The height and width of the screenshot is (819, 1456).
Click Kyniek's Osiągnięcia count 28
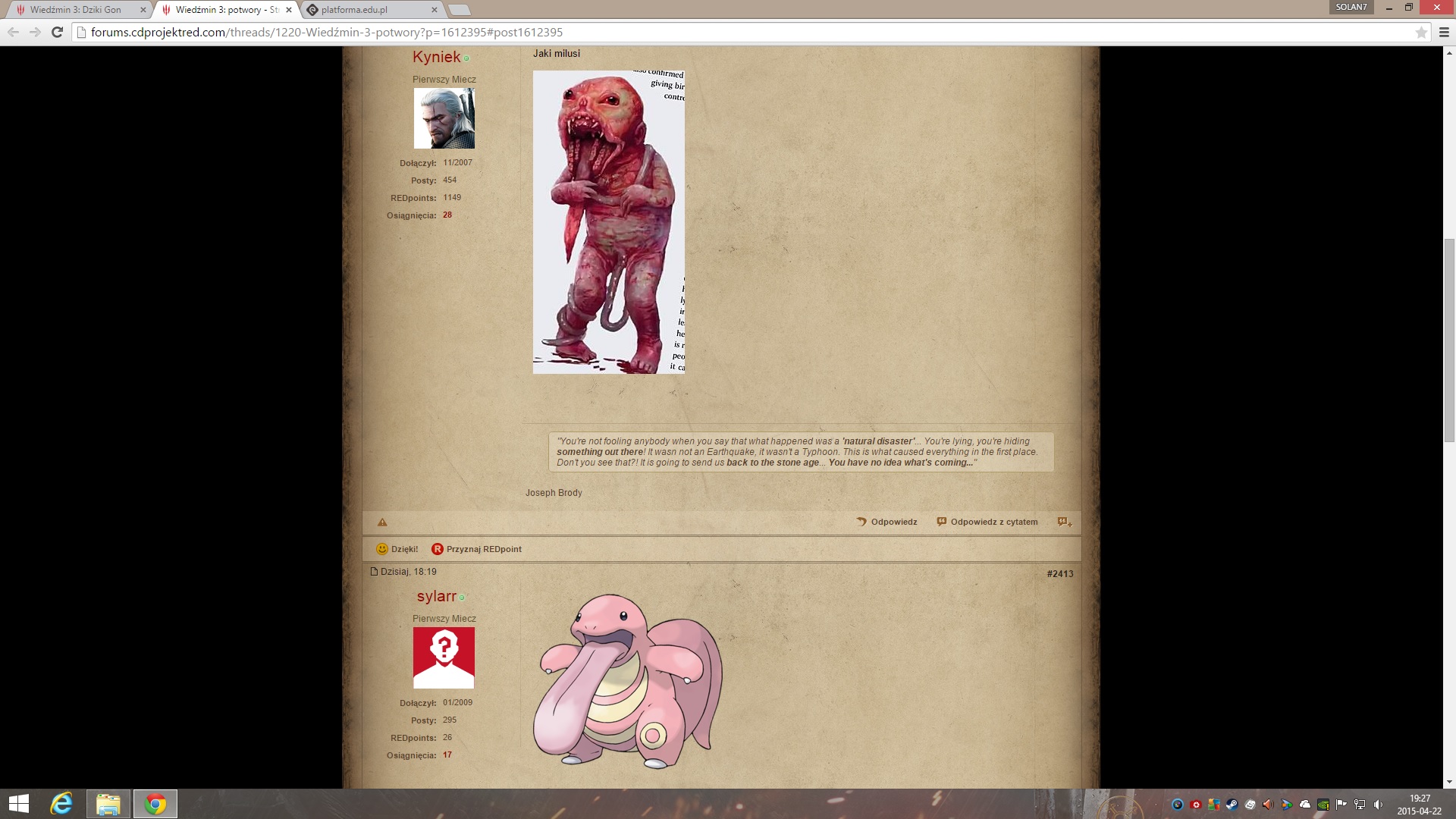[447, 215]
